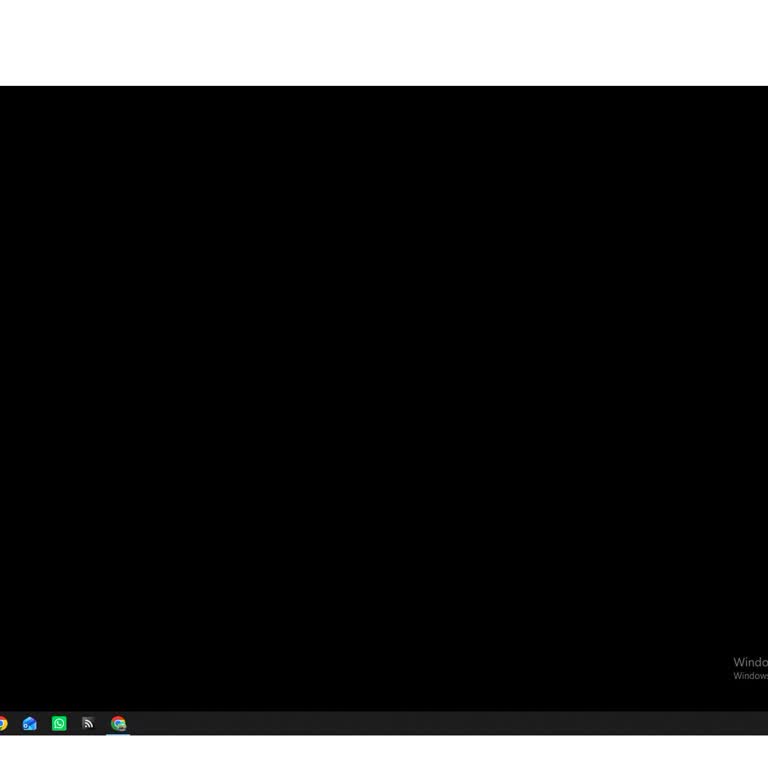Open the Outlook mail app in taskbar
768x768 pixels.
[x=29, y=723]
